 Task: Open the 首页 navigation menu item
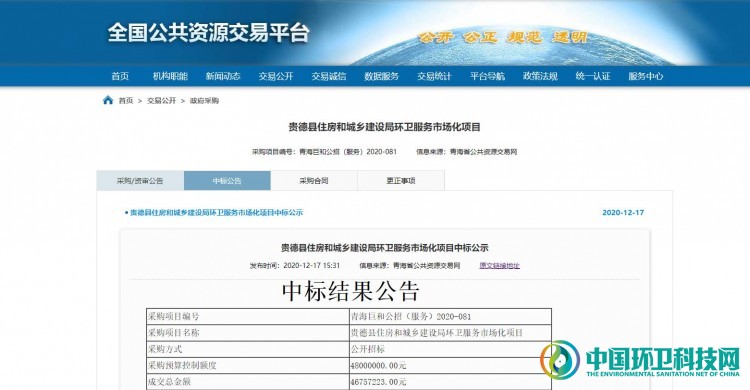(x=120, y=76)
